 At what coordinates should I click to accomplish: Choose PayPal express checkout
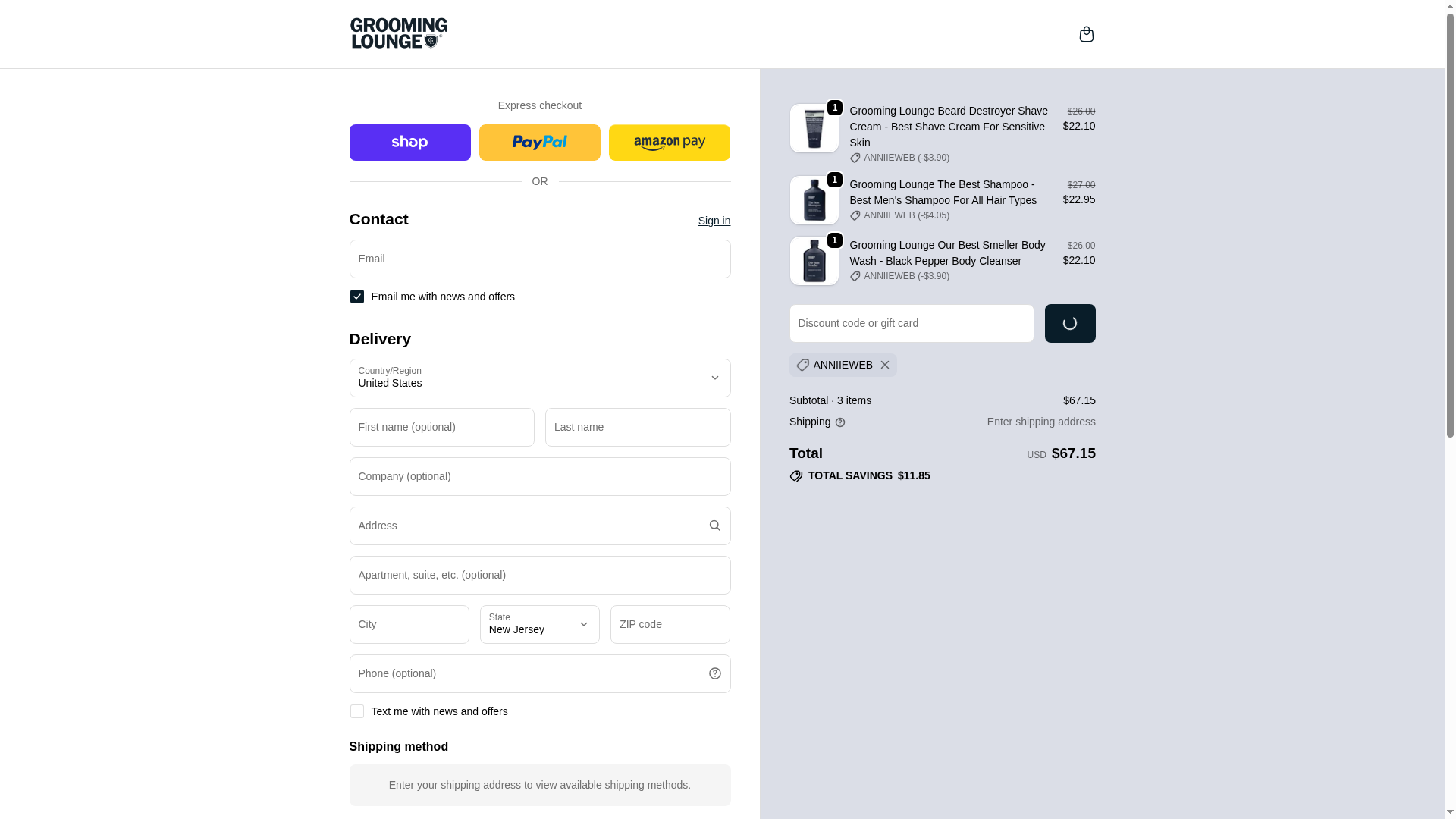pos(539,143)
